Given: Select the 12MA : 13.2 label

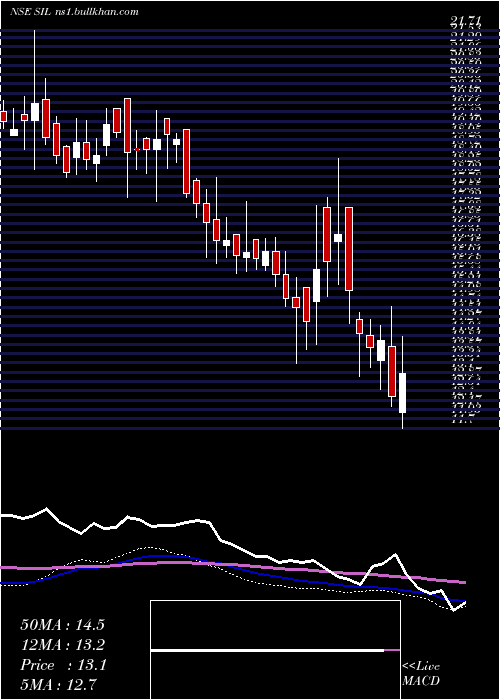Looking at the screenshot, I should [62, 645].
